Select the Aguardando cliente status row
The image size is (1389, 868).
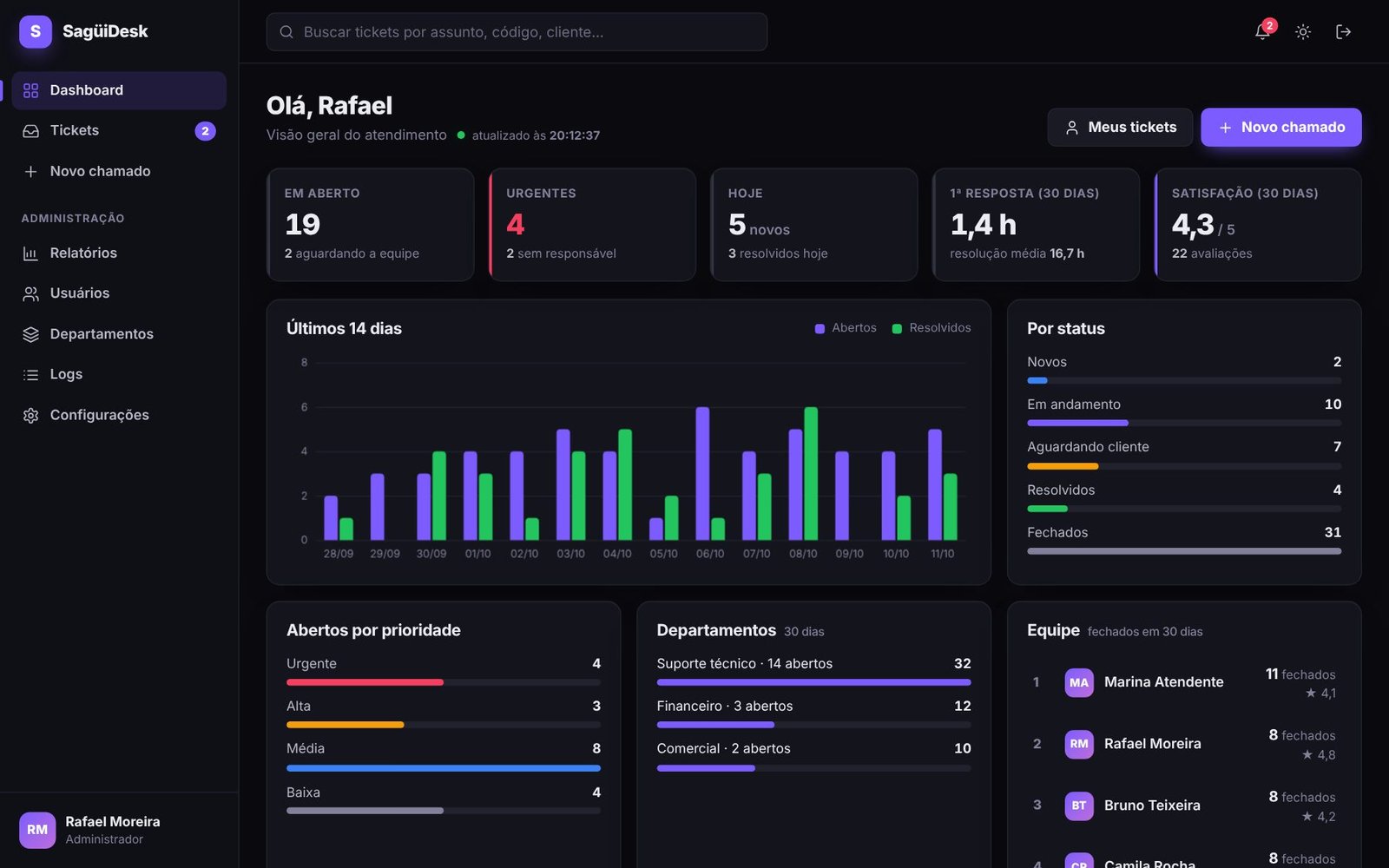[1184, 455]
